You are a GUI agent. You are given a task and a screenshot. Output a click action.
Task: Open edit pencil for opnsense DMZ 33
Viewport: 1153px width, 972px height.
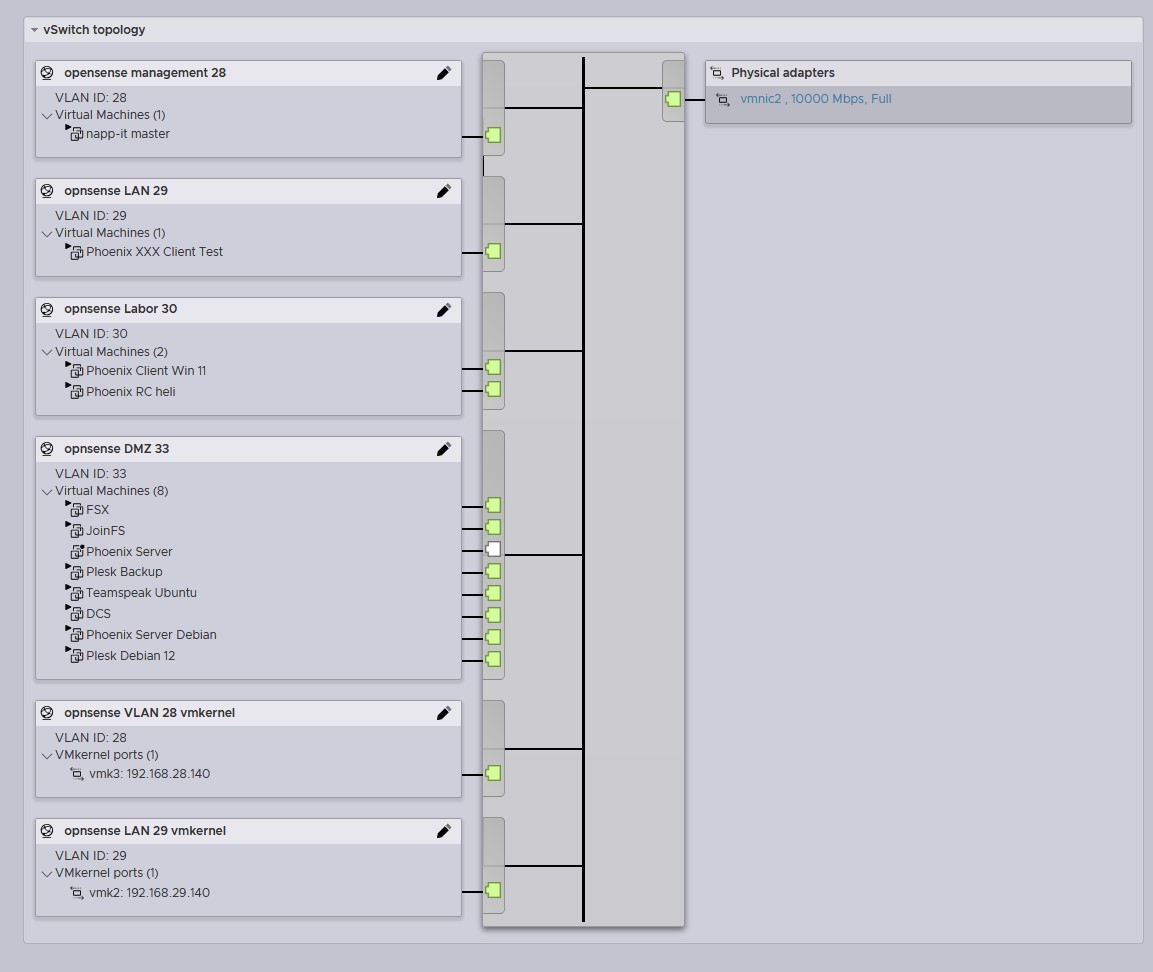pyautogui.click(x=444, y=449)
